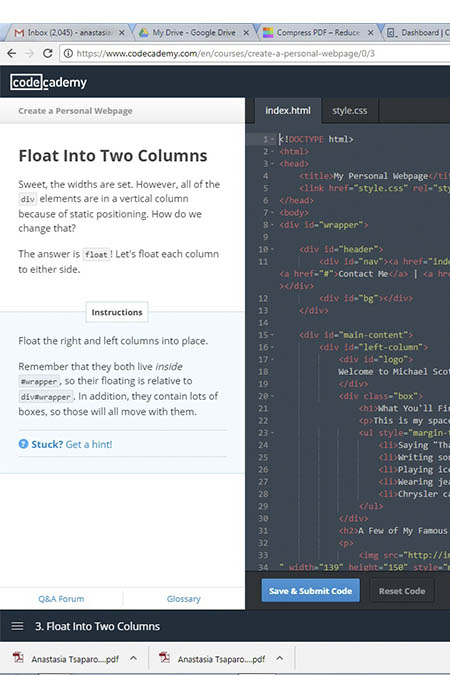Image resolution: width=450 pixels, height=675 pixels.
Task: Switch to the style.css tab
Action: [350, 111]
